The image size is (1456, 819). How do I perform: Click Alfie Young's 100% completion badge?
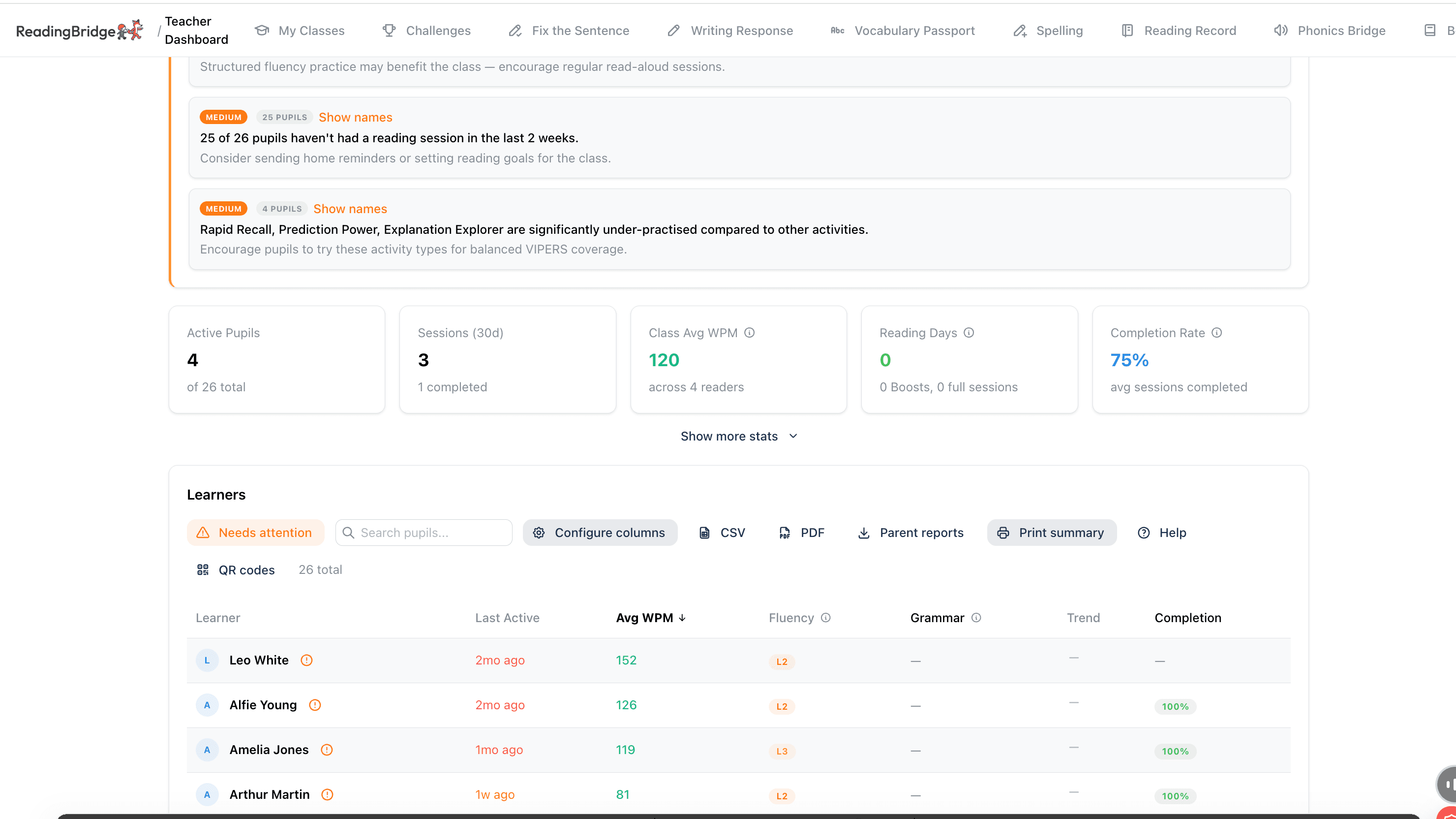1175,706
